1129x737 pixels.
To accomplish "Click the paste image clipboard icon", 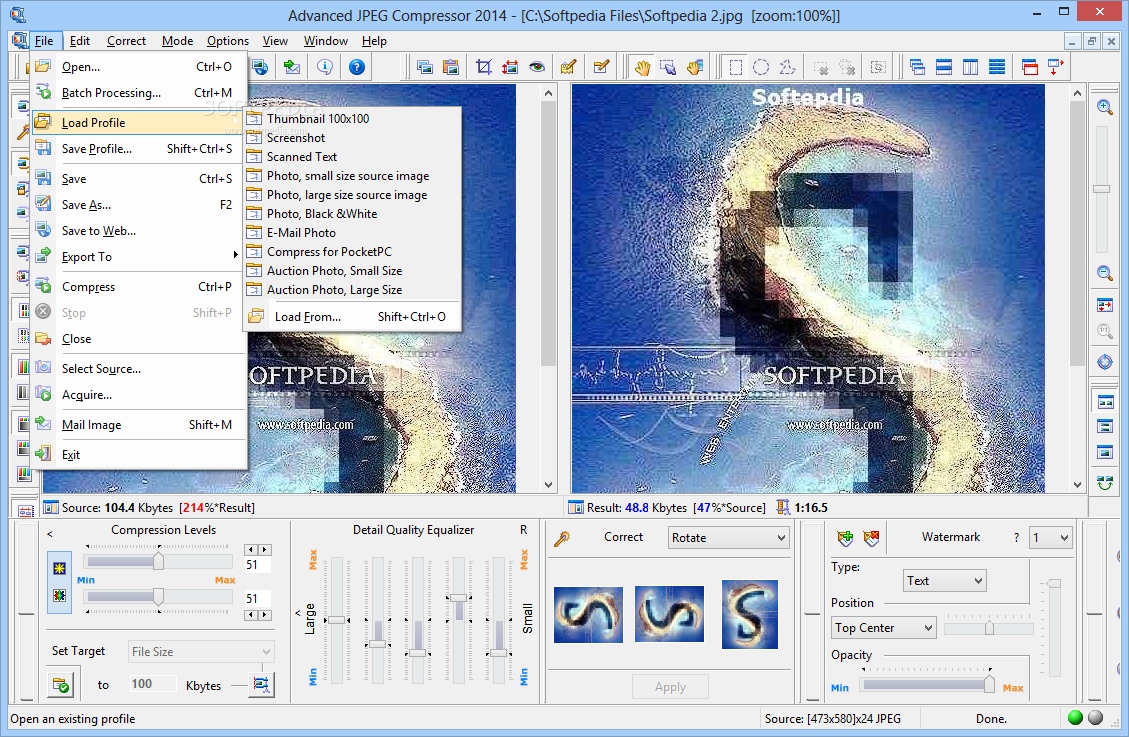I will click(451, 68).
